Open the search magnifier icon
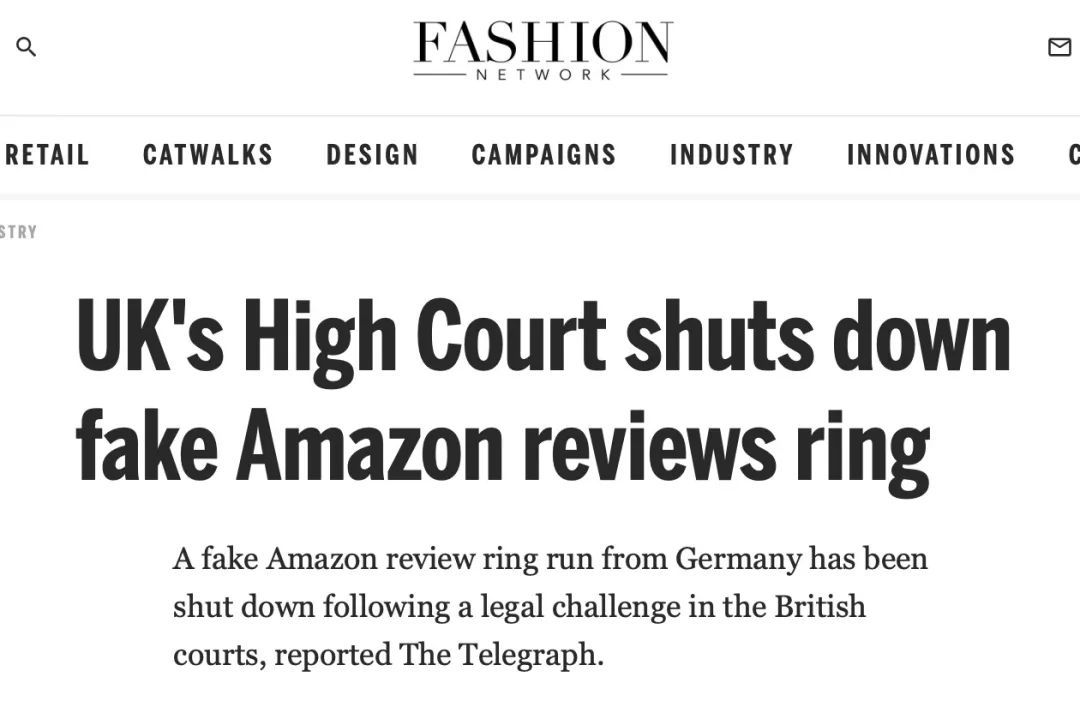This screenshot has height=713, width=1080. tap(26, 47)
